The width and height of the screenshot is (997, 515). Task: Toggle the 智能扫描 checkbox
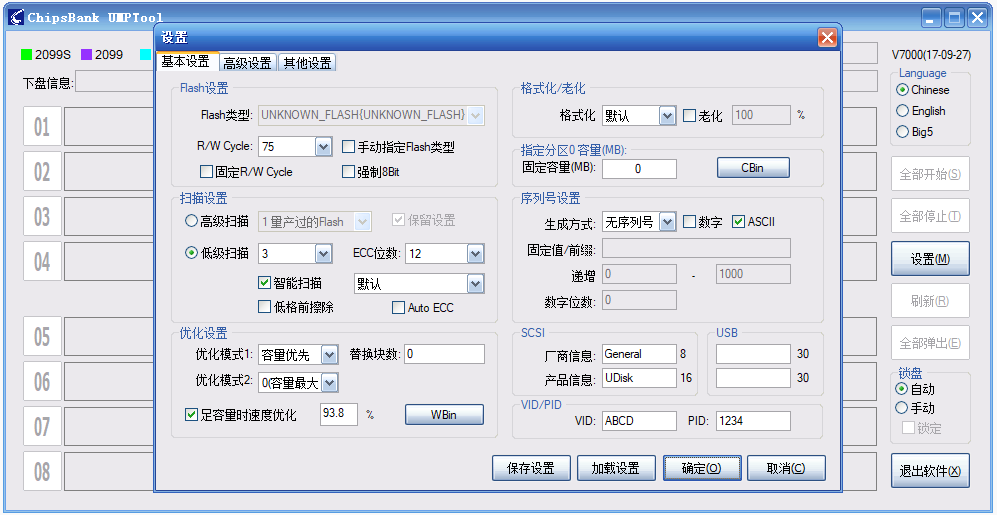point(265,283)
